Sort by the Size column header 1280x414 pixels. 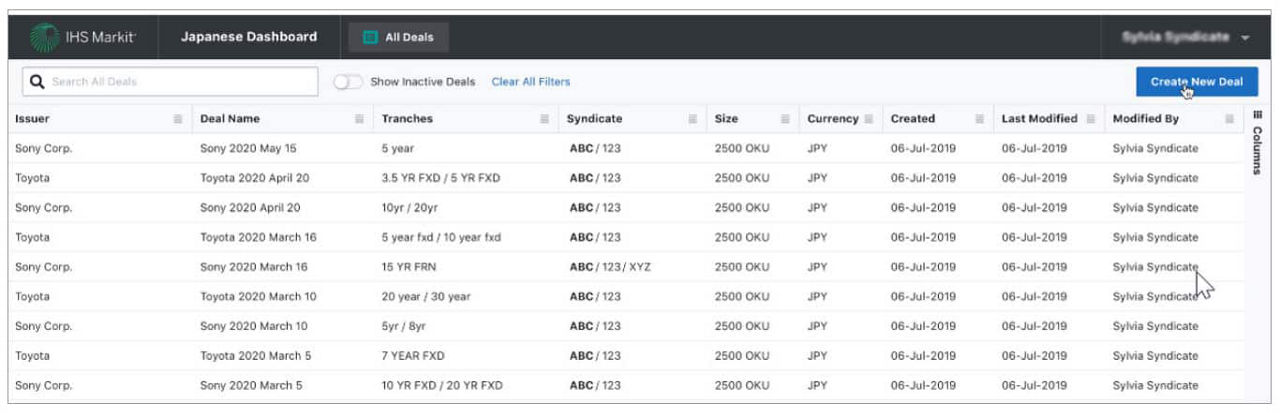click(727, 119)
